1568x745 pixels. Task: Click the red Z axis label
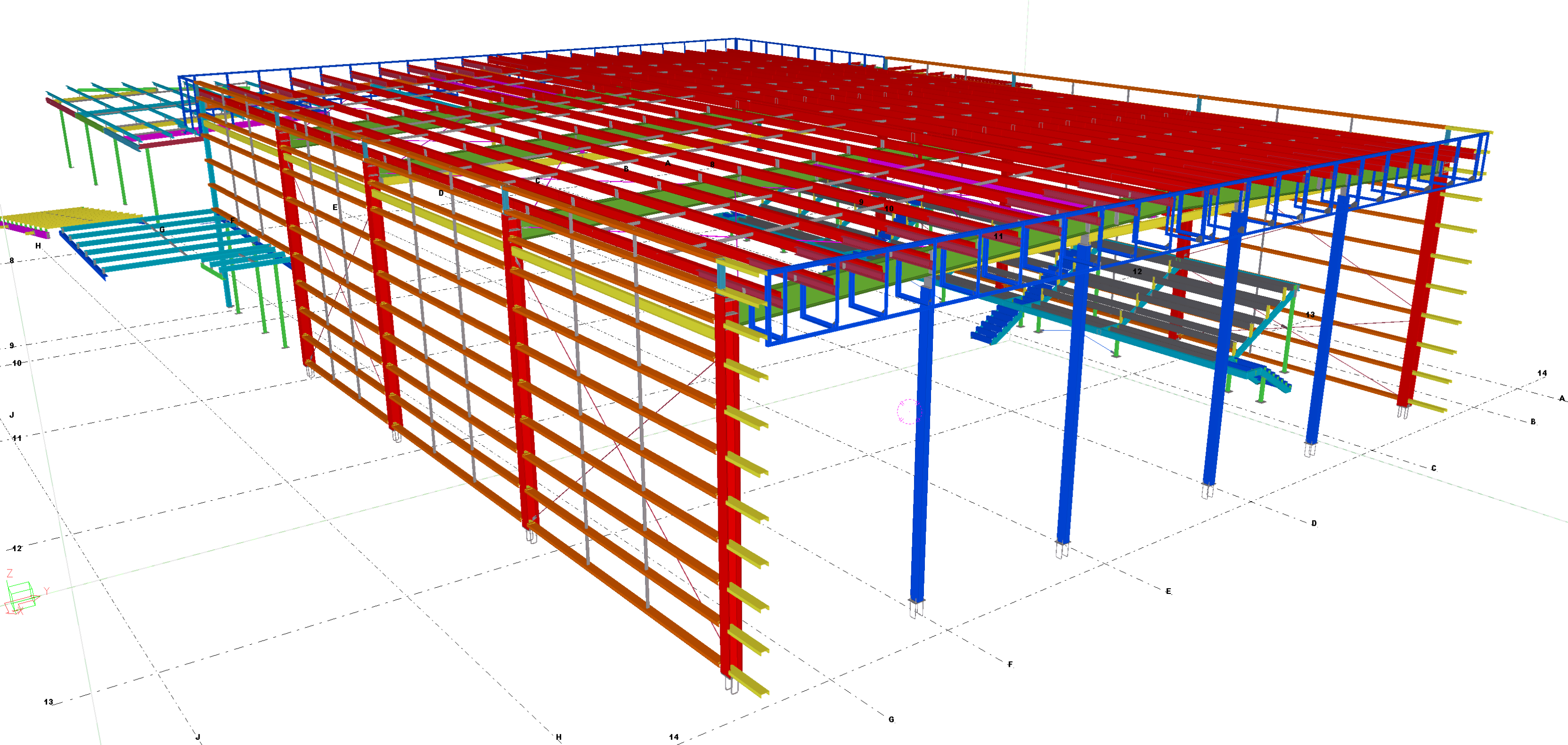tap(9, 573)
